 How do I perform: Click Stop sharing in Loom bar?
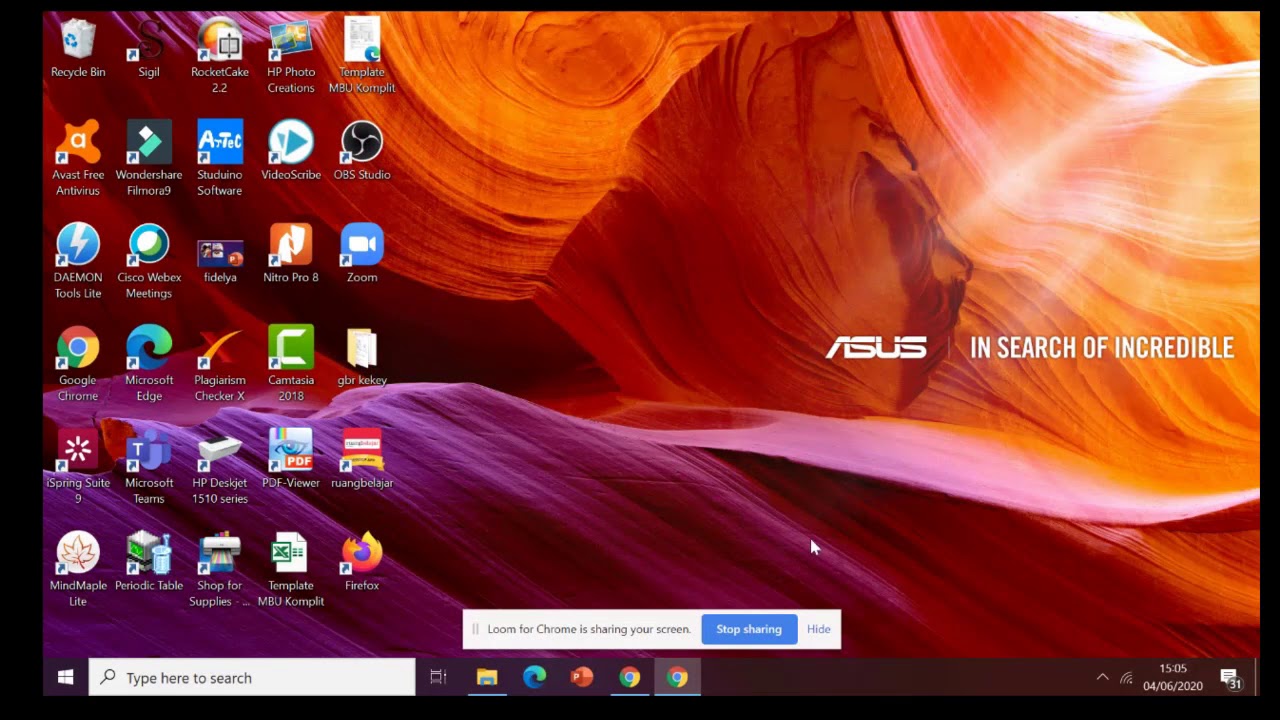click(x=749, y=629)
